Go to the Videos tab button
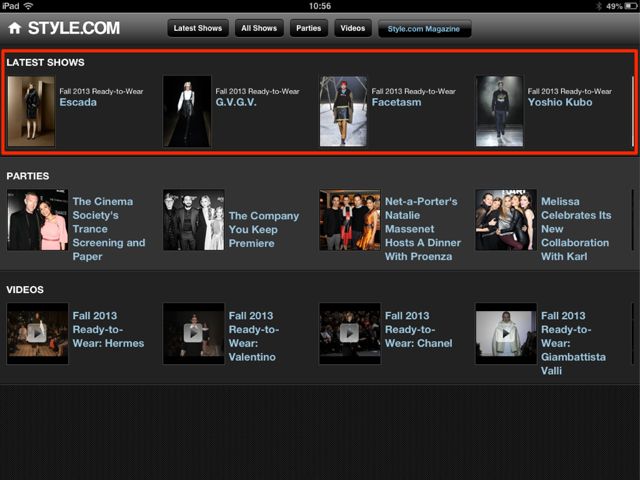640x480 pixels. (353, 28)
